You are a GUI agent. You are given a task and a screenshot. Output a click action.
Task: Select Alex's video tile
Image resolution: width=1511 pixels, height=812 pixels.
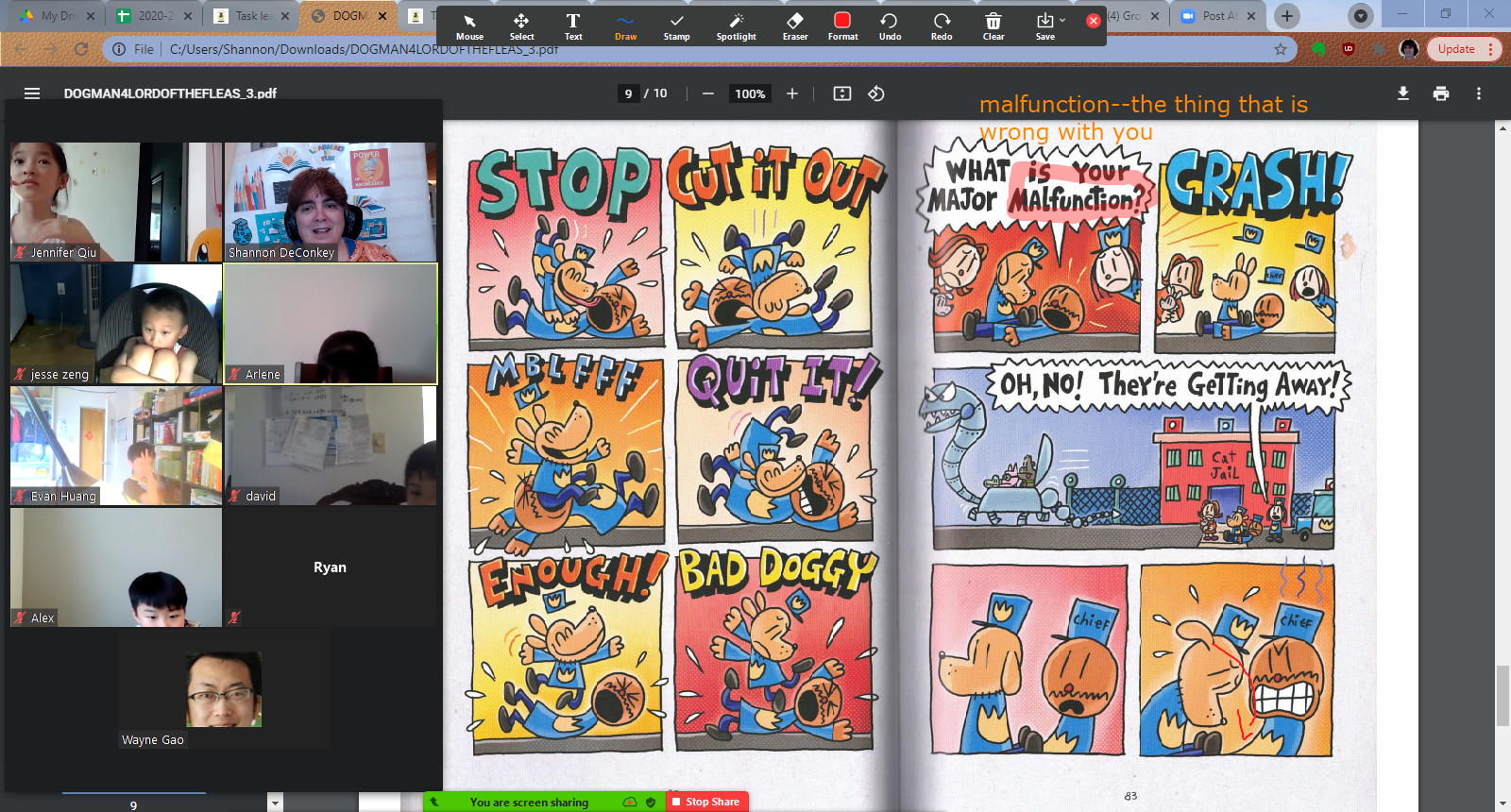click(x=116, y=567)
